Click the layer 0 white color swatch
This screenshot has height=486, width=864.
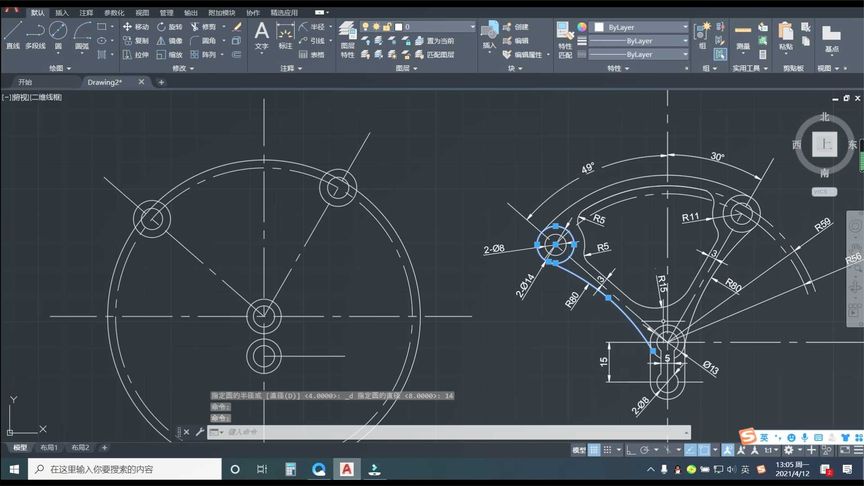(398, 26)
